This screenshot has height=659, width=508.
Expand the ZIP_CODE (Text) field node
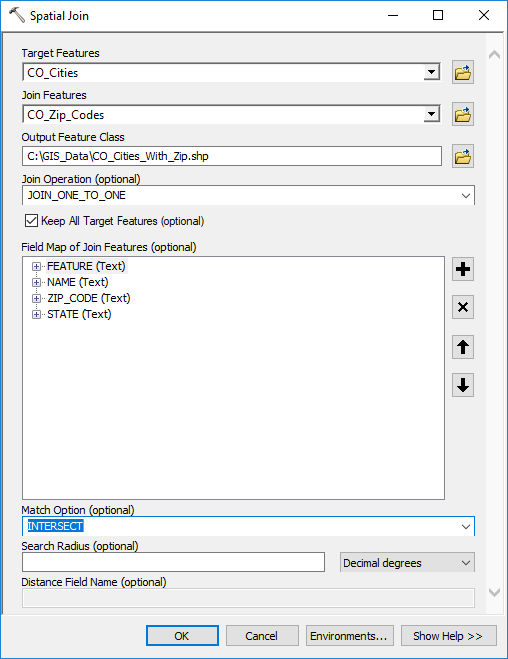(37, 298)
